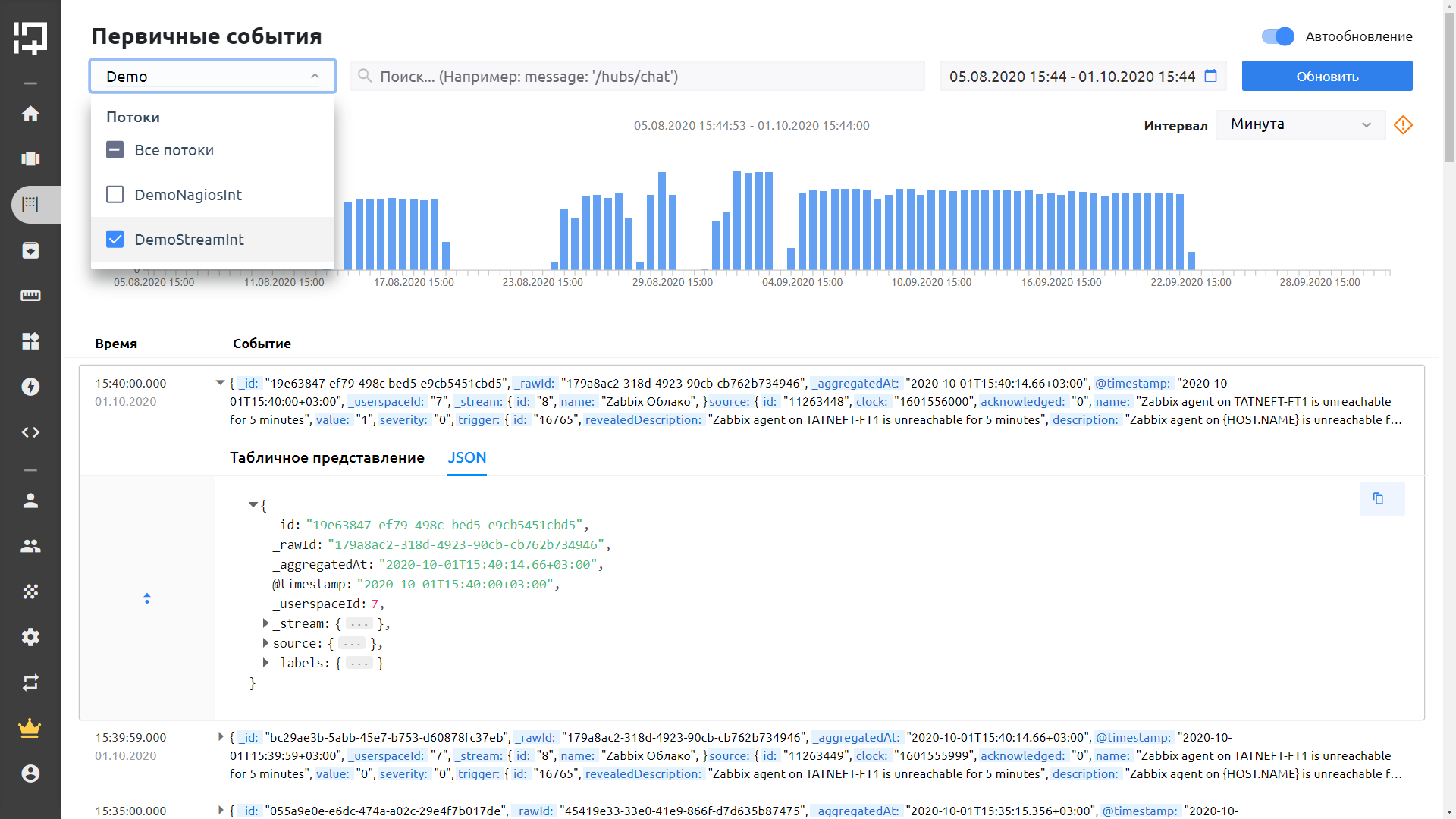Image resolution: width=1456 pixels, height=819 pixels.
Task: Click the crown icon in sidebar
Action: 30,729
